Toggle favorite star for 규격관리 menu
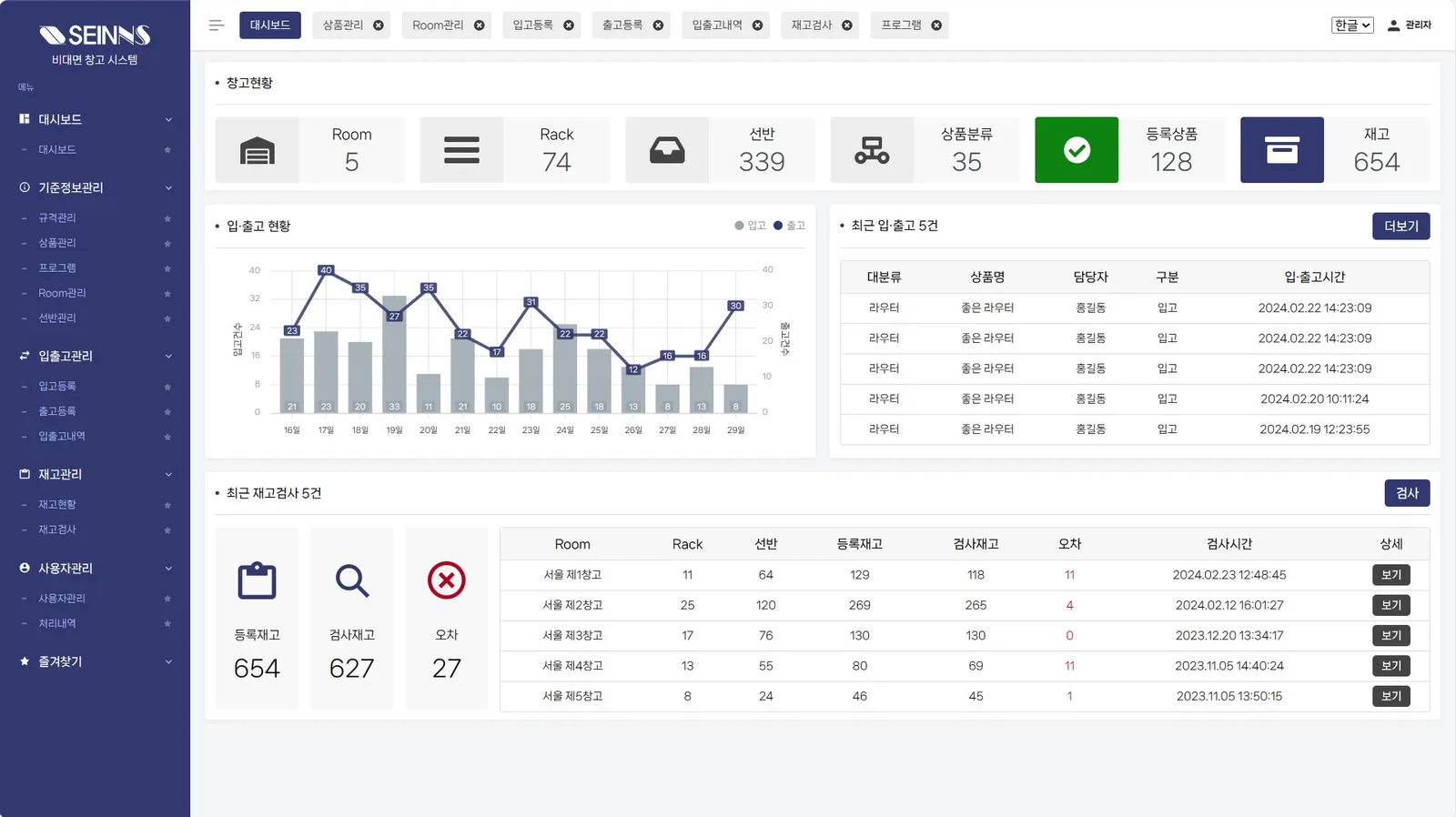The height and width of the screenshot is (817, 1456). point(167,218)
